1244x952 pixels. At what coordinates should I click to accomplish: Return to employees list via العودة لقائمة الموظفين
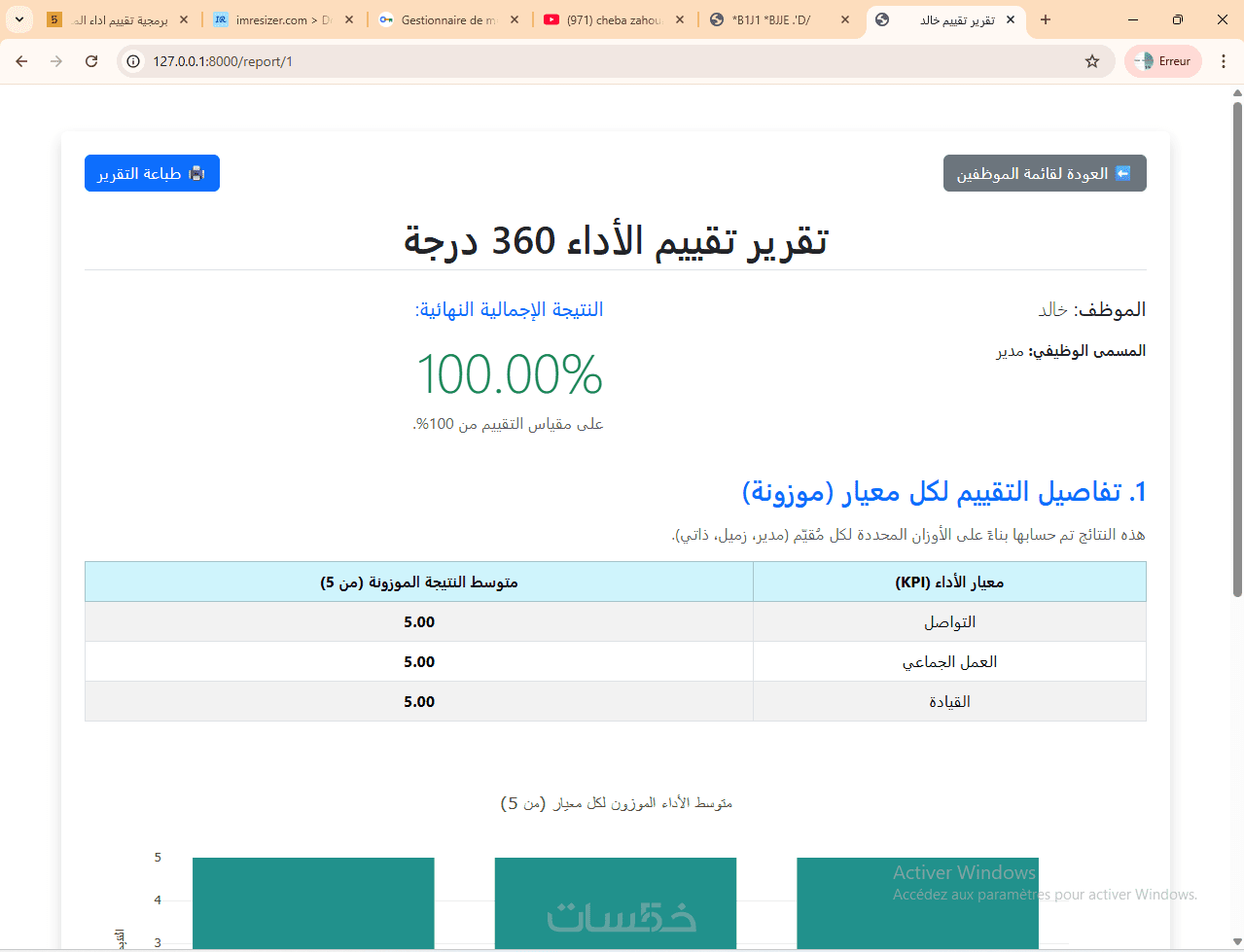click(1045, 173)
